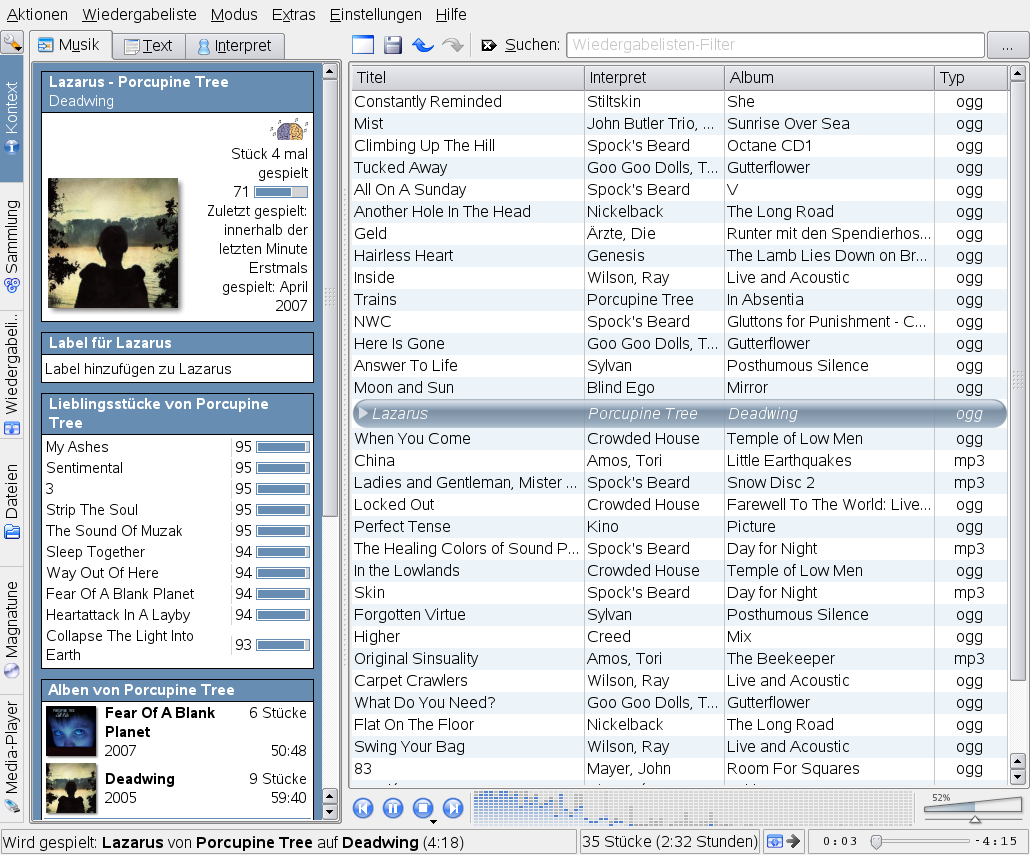1030x855 pixels.
Task: Click the volume slider at 52%
Action: [974, 807]
